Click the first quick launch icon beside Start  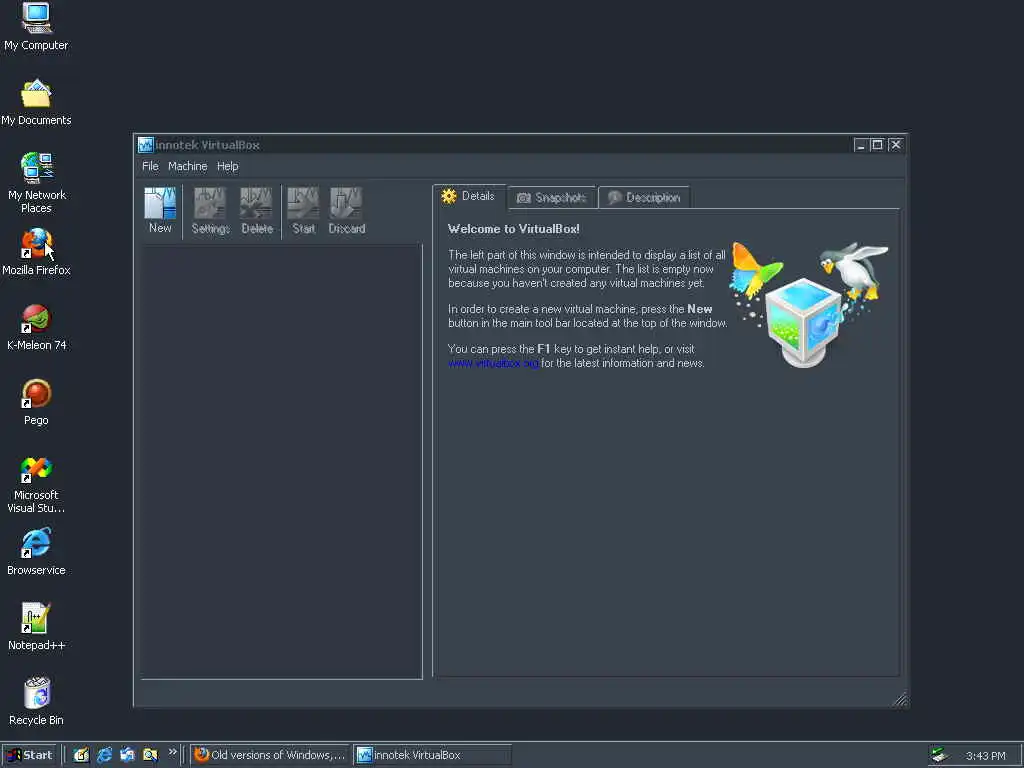coord(81,755)
